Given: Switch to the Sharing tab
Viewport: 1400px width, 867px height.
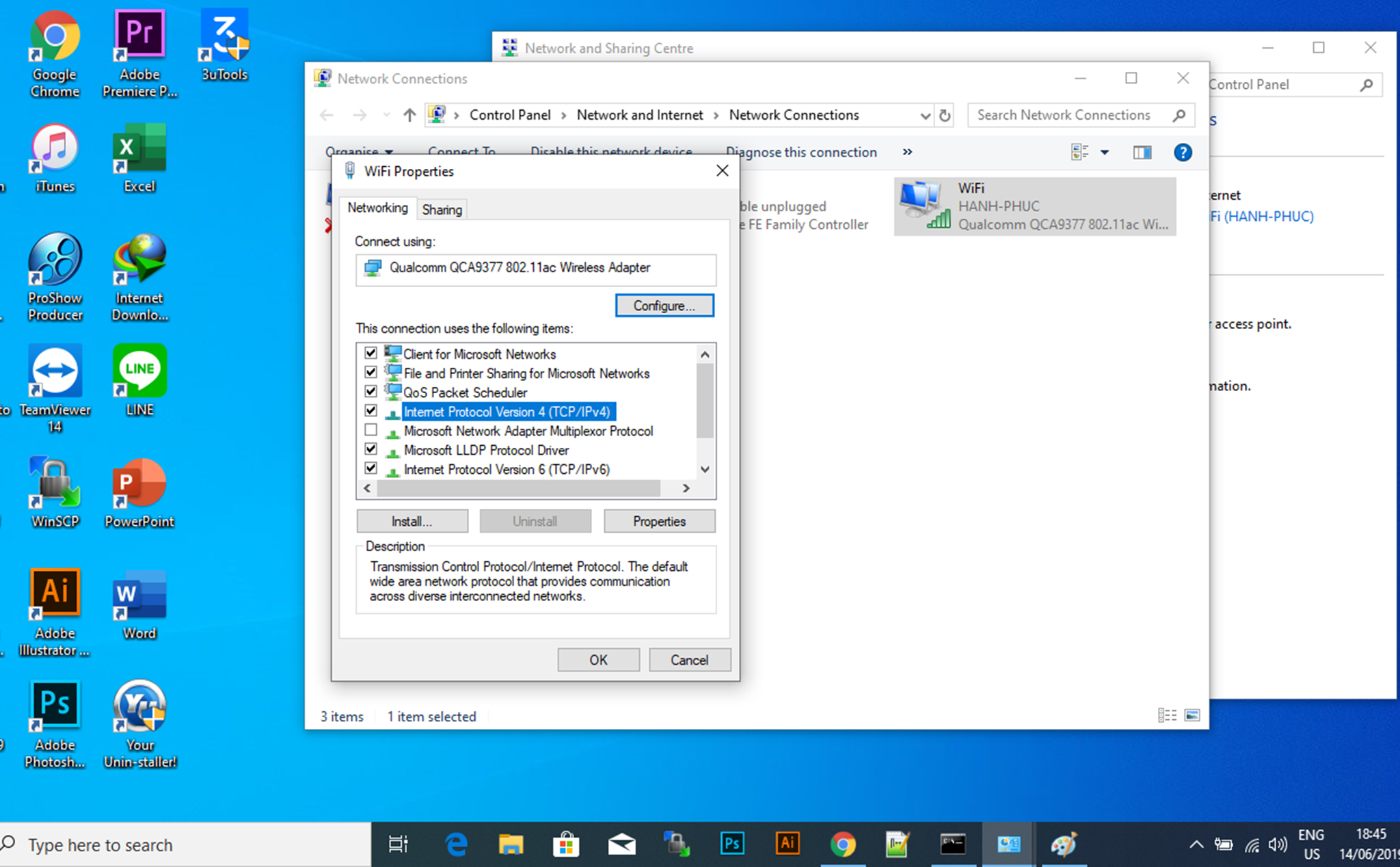Looking at the screenshot, I should tap(440, 209).
